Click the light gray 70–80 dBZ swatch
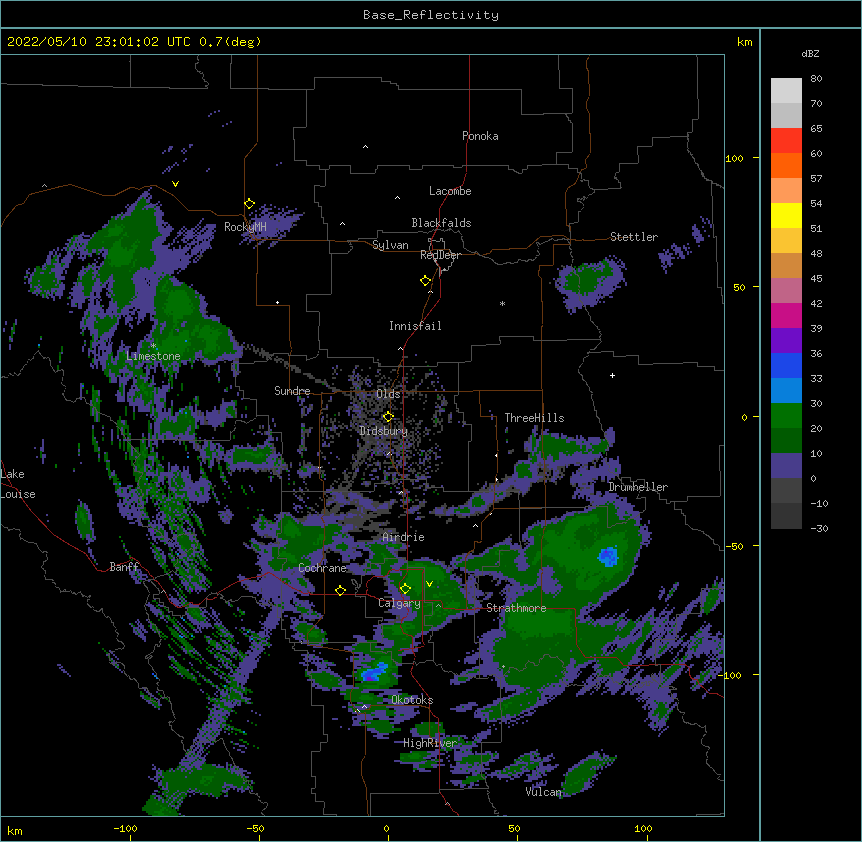 coord(786,91)
